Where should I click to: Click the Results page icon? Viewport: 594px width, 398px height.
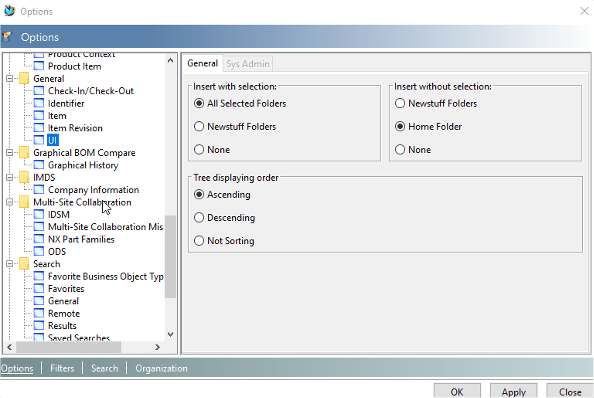[39, 326]
